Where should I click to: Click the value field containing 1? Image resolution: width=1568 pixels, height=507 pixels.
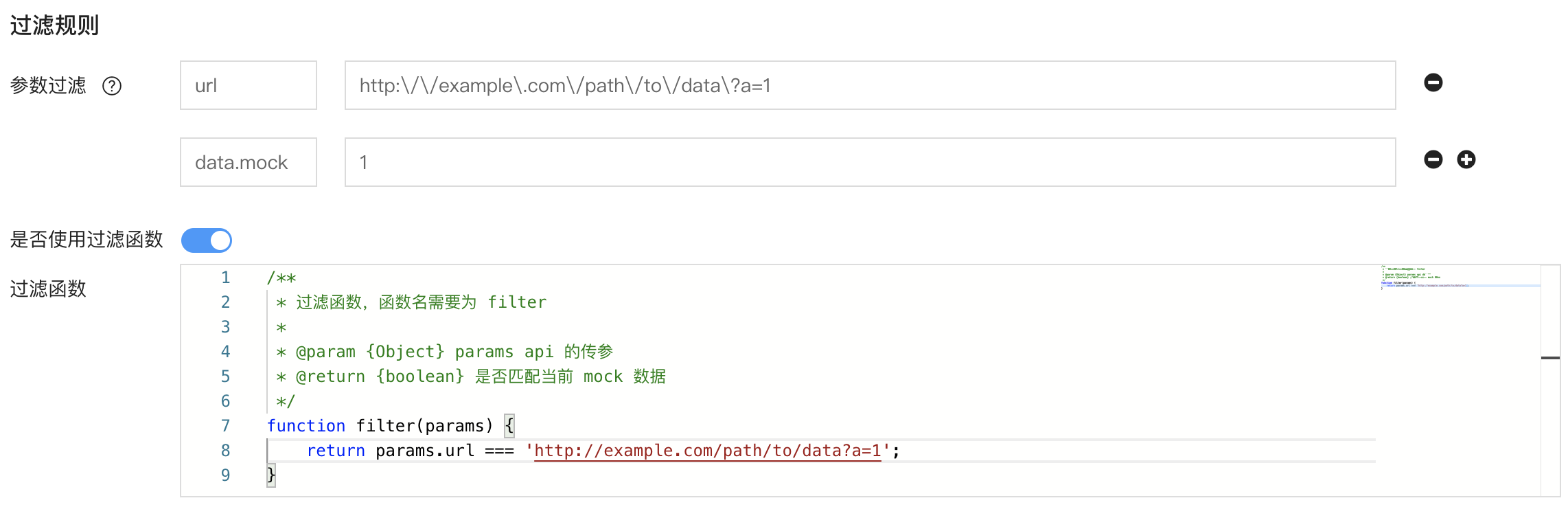click(869, 162)
